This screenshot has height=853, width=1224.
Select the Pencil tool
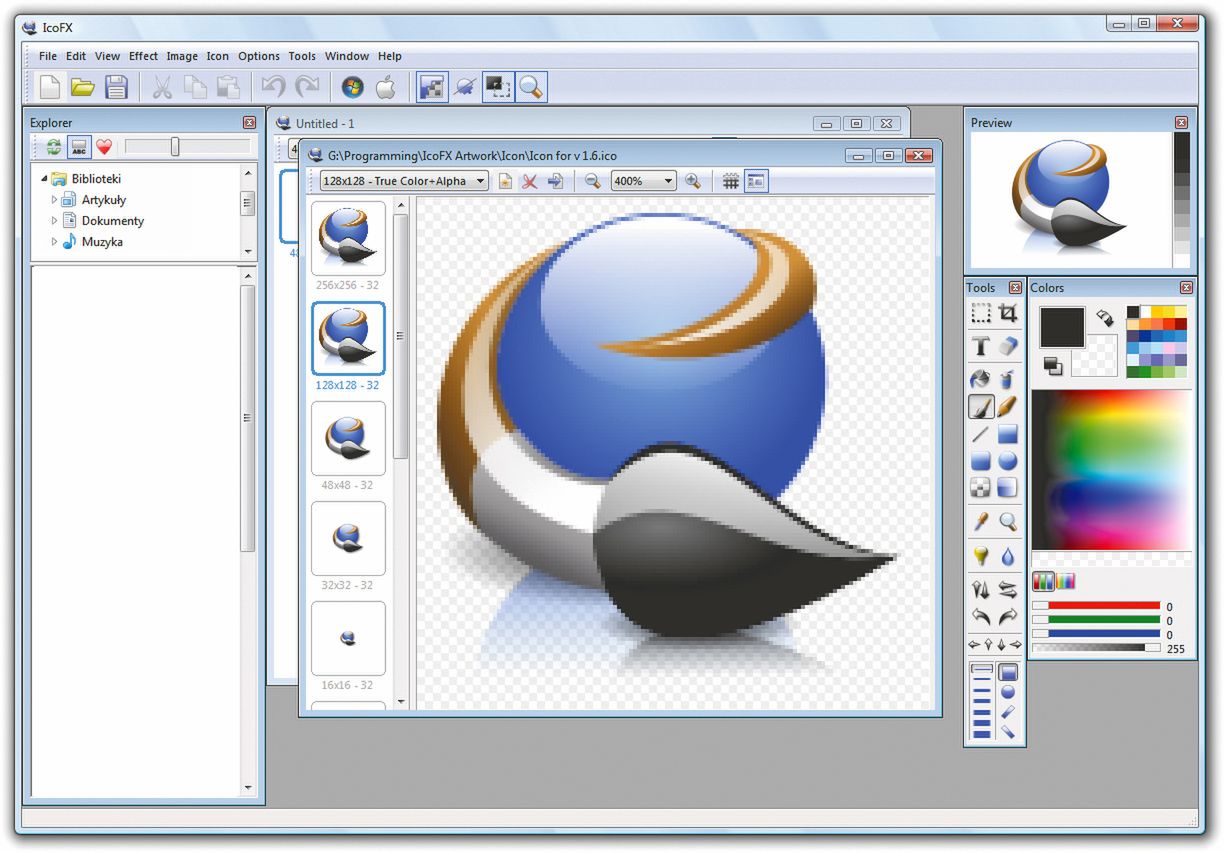click(x=1008, y=407)
